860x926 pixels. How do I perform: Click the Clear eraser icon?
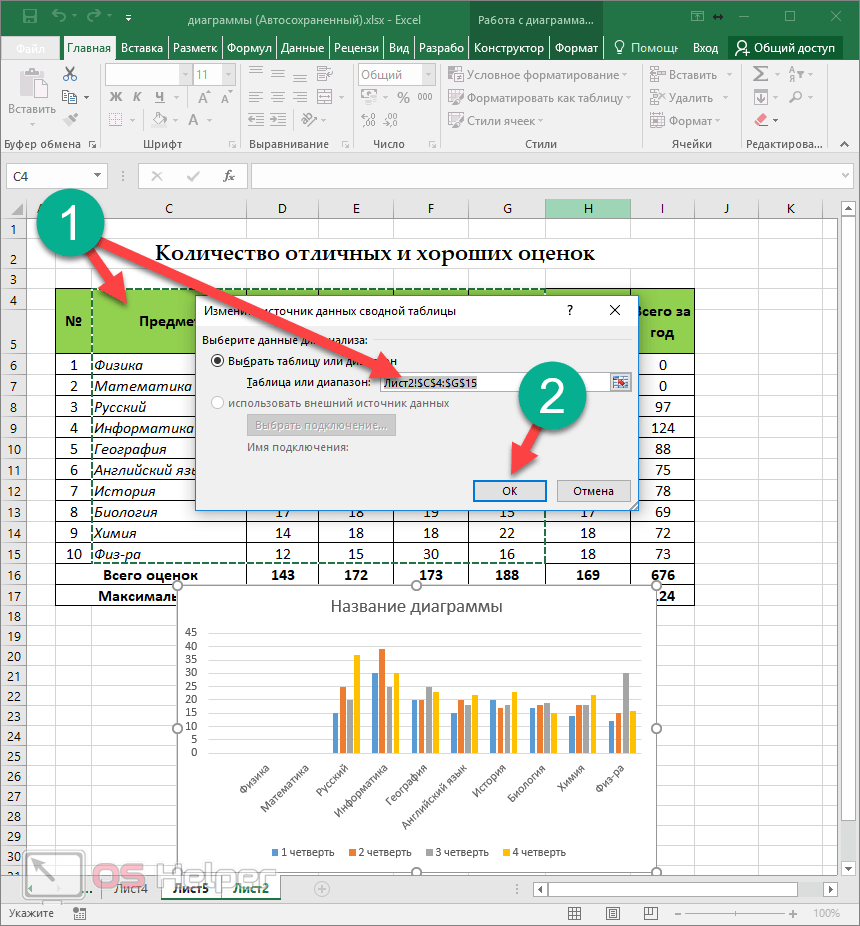[x=761, y=120]
